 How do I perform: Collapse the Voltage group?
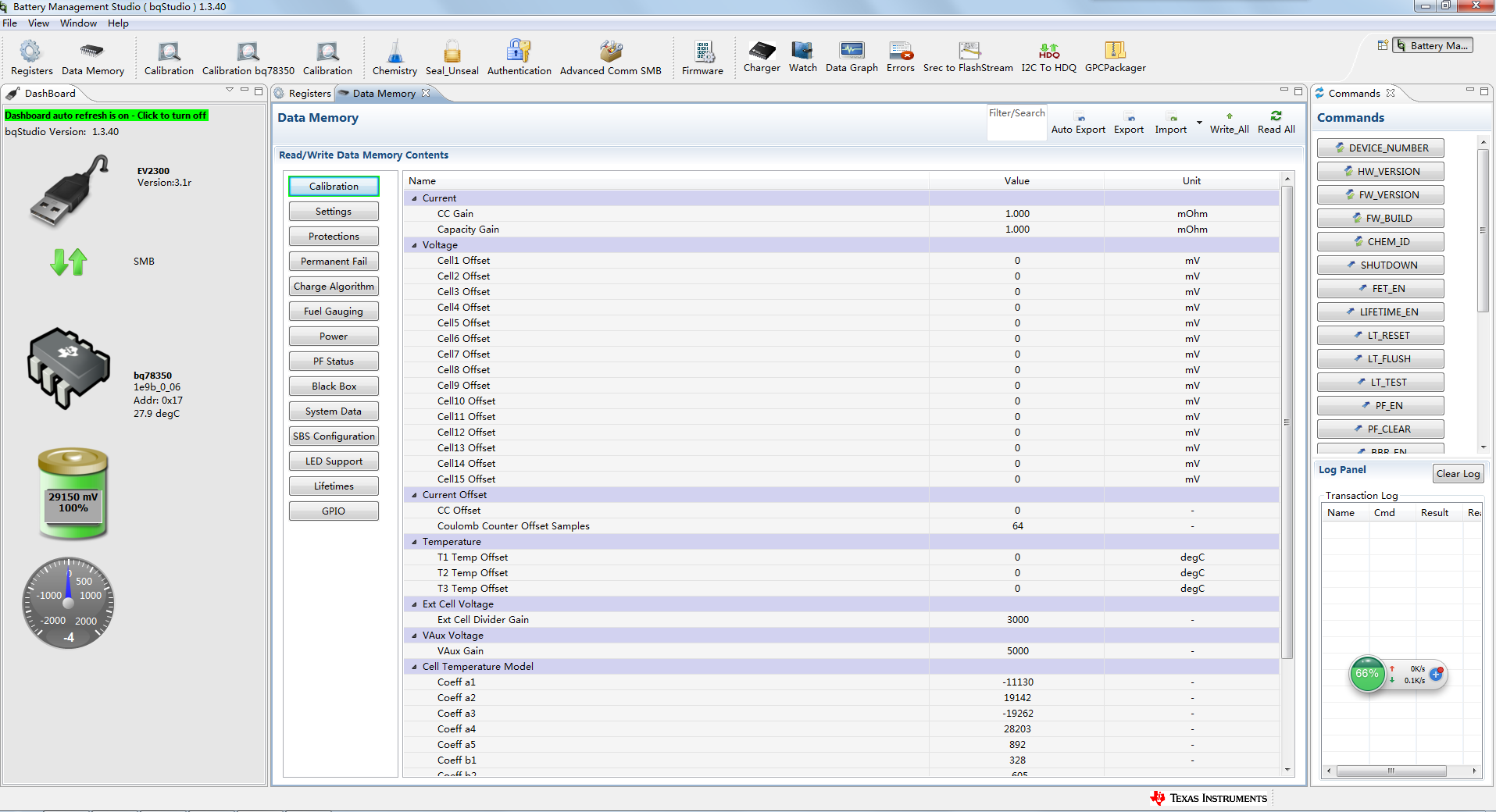(x=415, y=245)
